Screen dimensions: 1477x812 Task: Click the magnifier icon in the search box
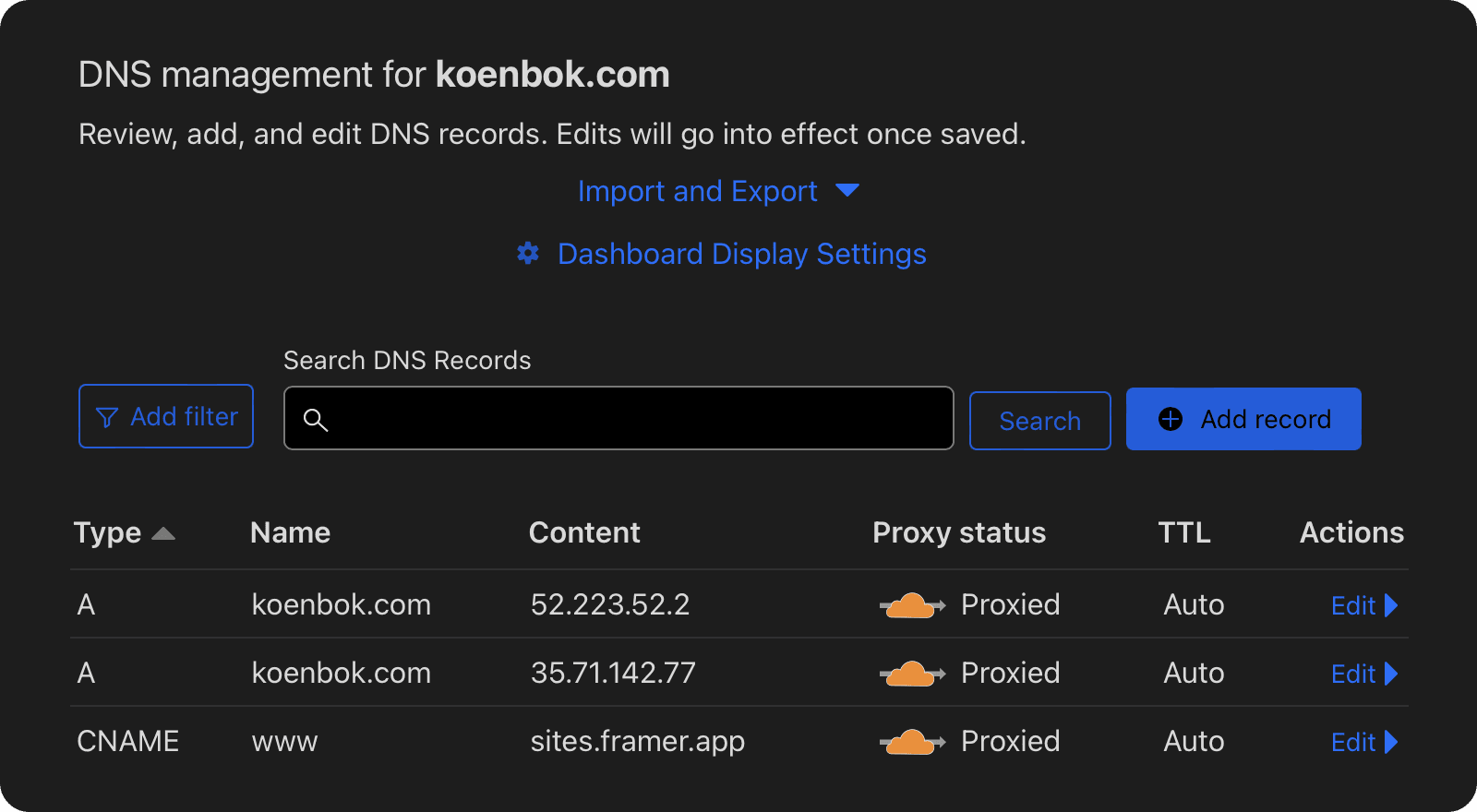(316, 420)
